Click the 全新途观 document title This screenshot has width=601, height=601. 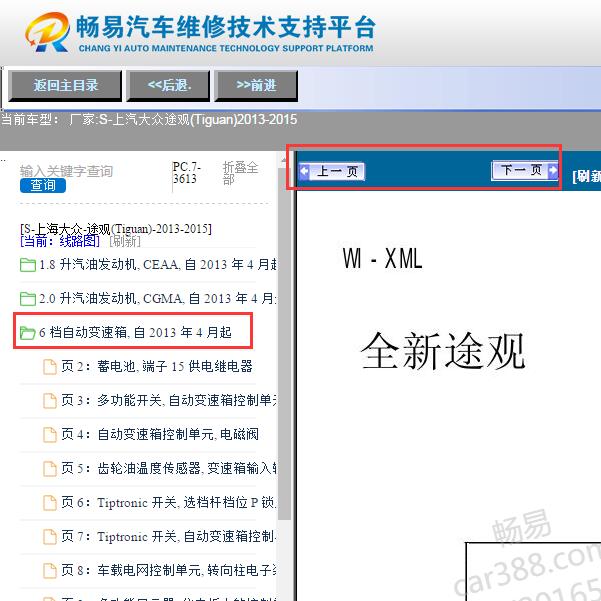click(443, 351)
